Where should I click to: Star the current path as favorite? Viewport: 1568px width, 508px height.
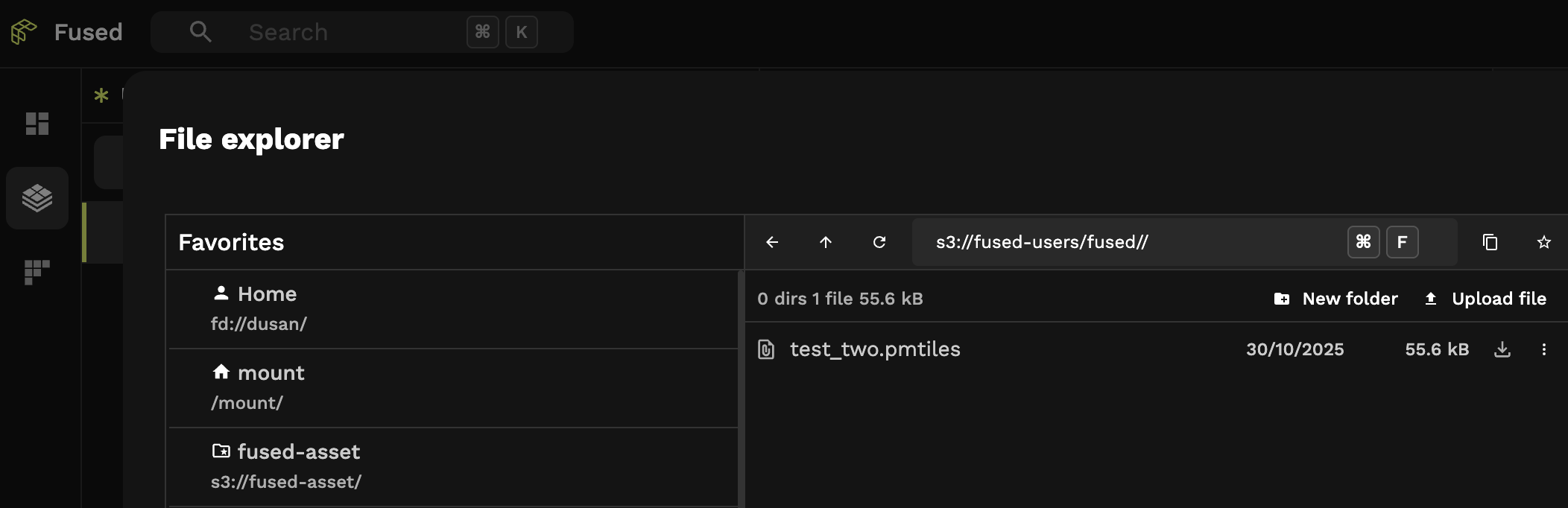point(1543,242)
